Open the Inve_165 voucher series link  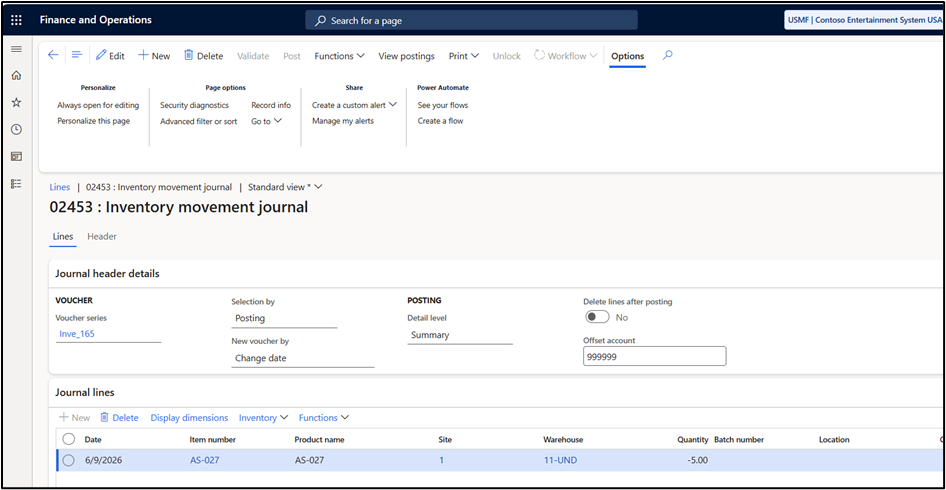(77, 334)
